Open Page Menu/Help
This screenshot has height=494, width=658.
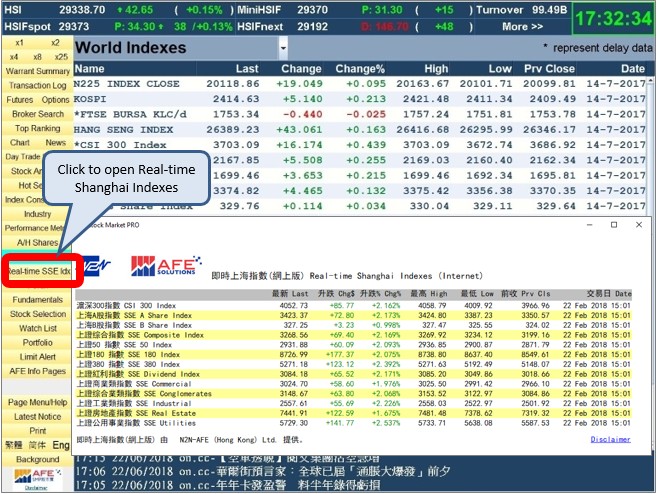[x=37, y=402]
